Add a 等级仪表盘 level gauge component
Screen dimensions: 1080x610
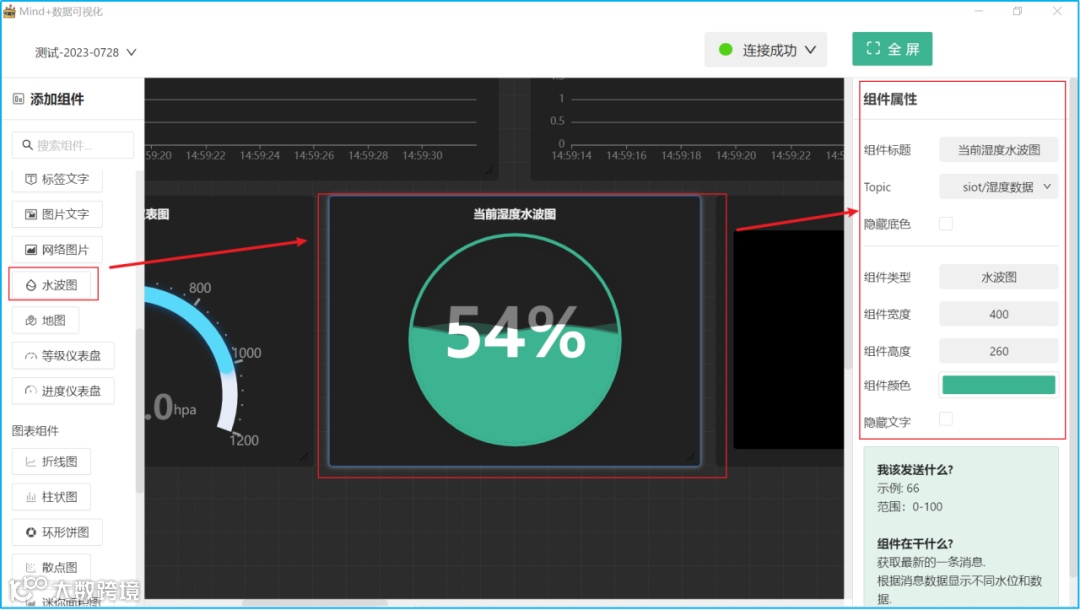pos(63,355)
